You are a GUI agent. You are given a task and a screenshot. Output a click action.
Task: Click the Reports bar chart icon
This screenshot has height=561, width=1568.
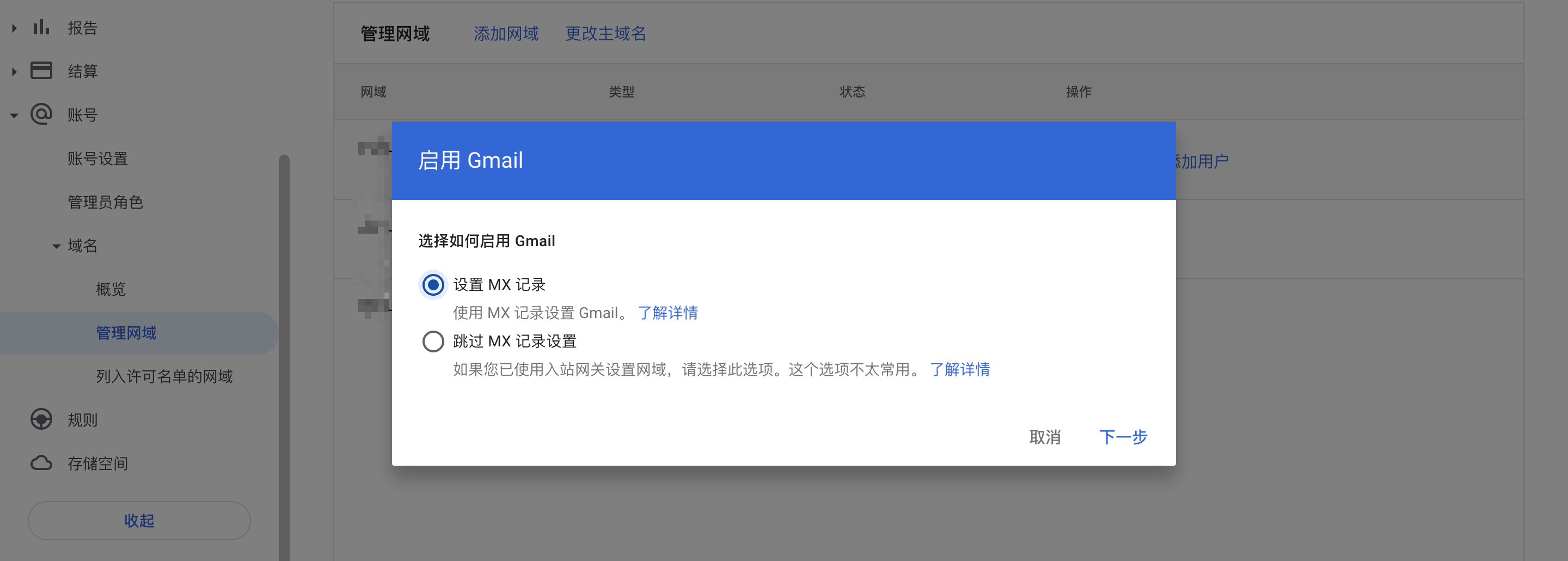point(41,27)
